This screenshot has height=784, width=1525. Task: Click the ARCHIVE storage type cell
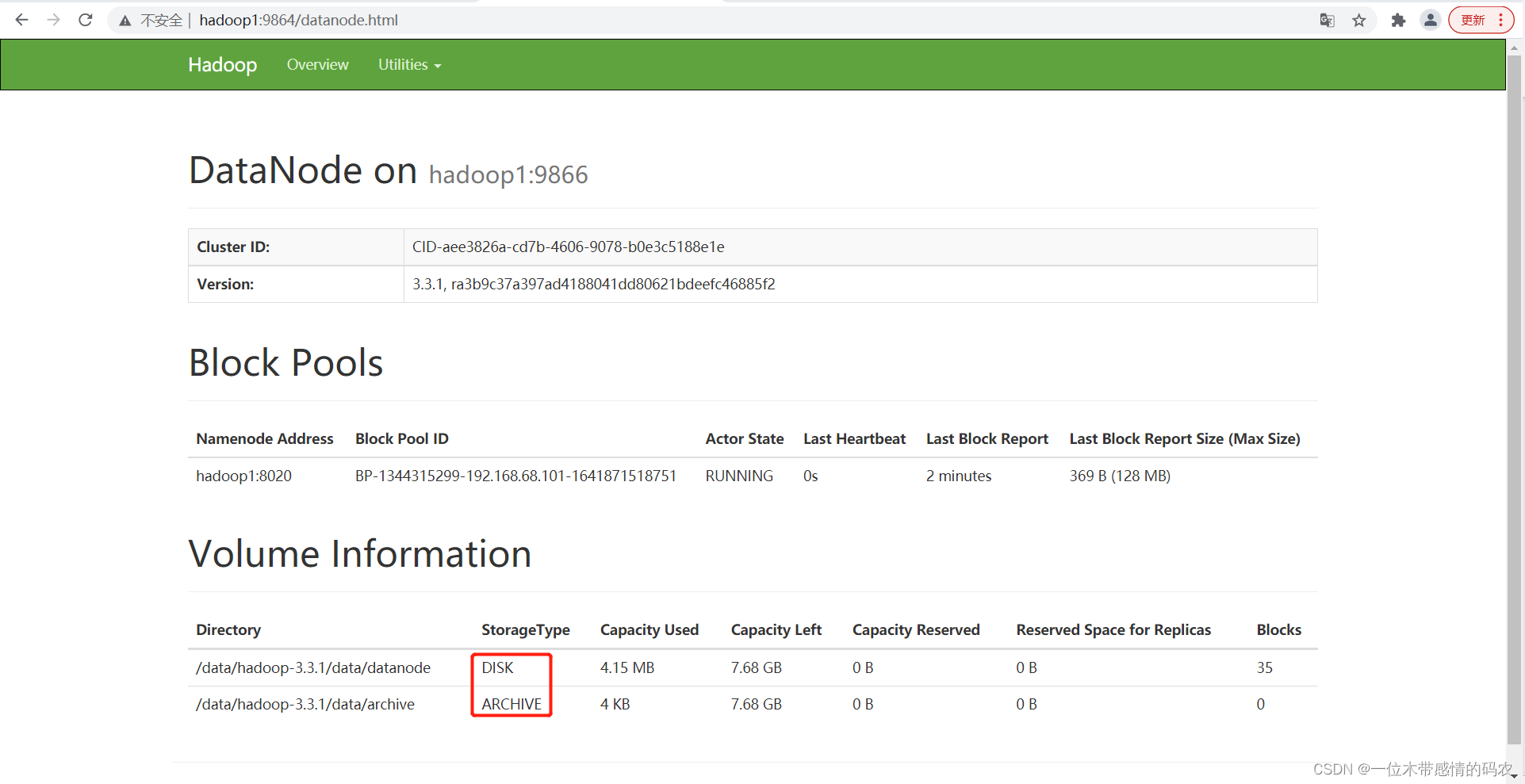coord(512,704)
